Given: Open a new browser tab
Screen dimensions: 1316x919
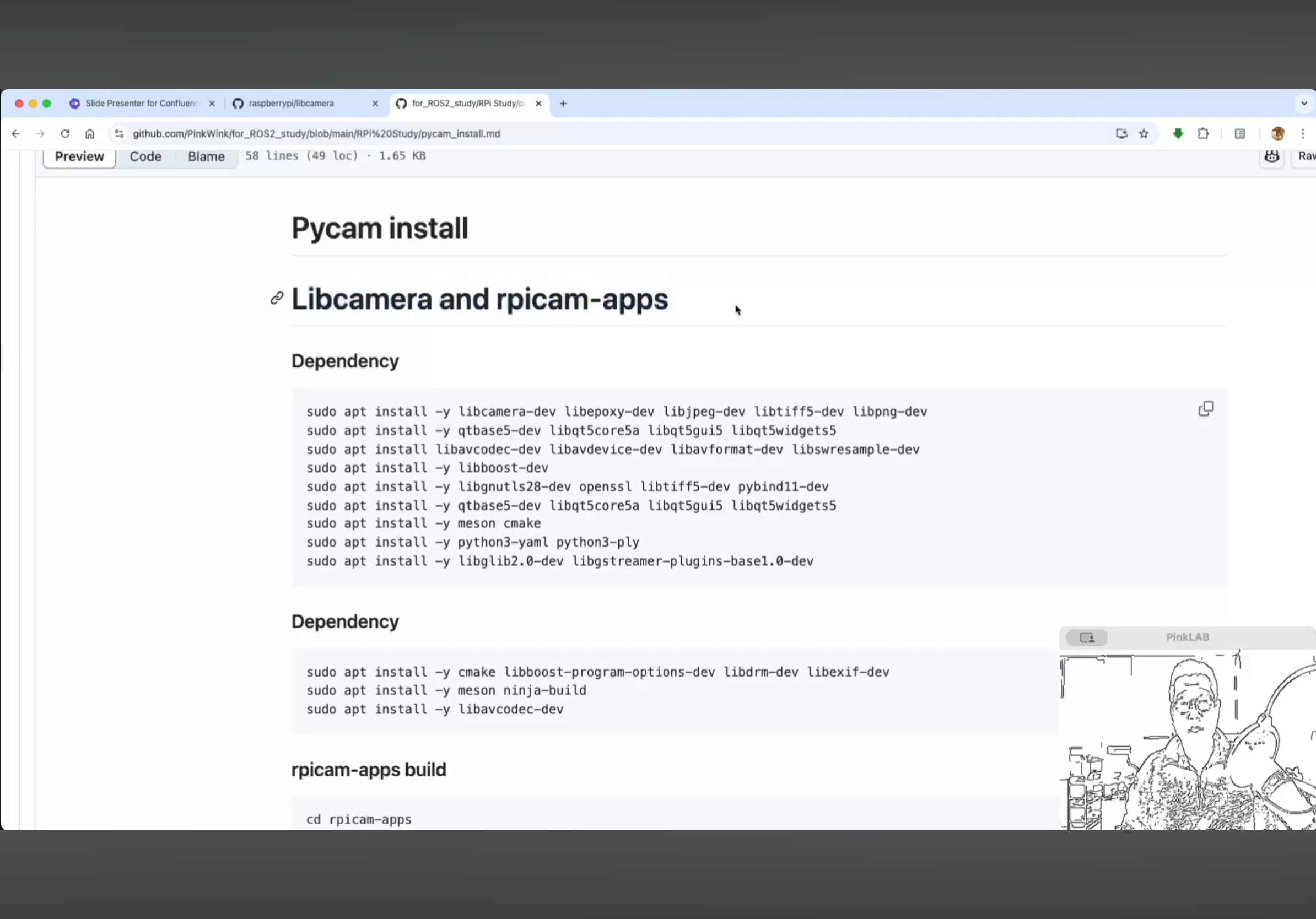Looking at the screenshot, I should [563, 104].
